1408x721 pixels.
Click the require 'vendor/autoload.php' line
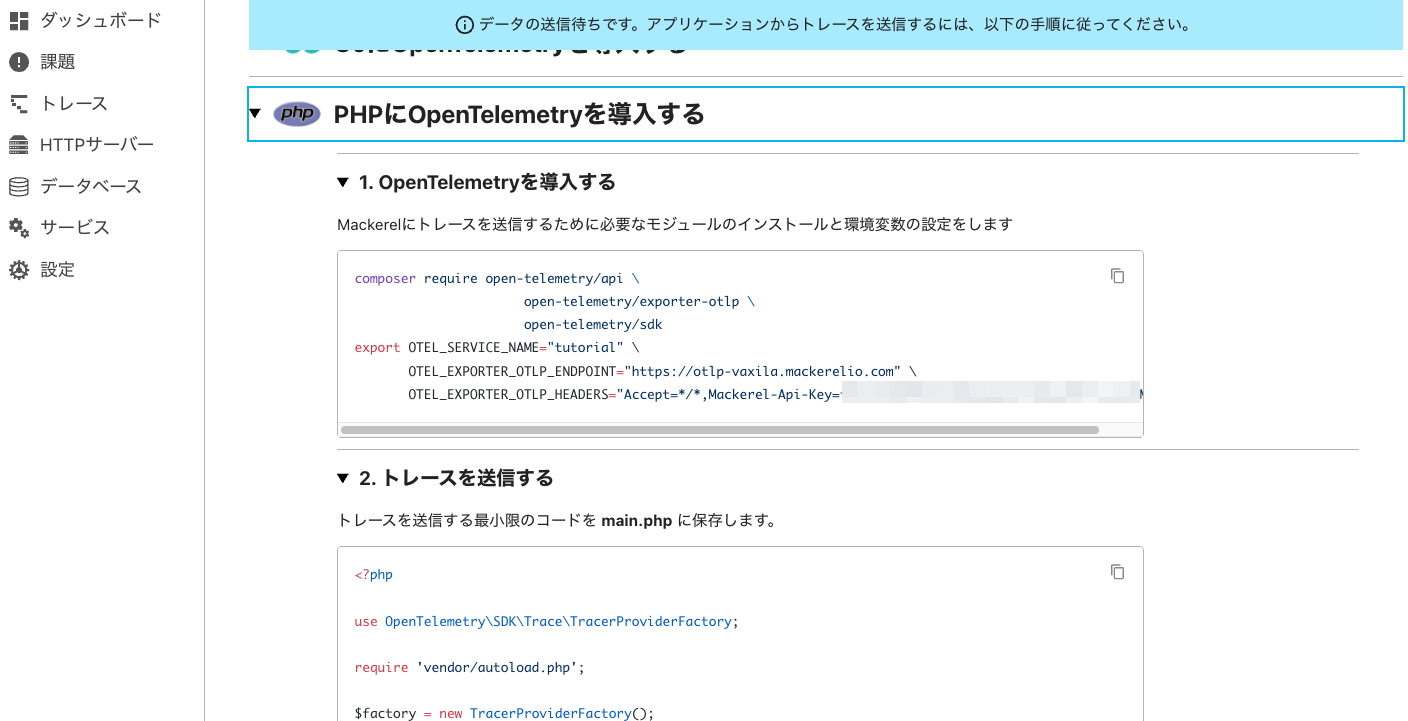pos(469,667)
